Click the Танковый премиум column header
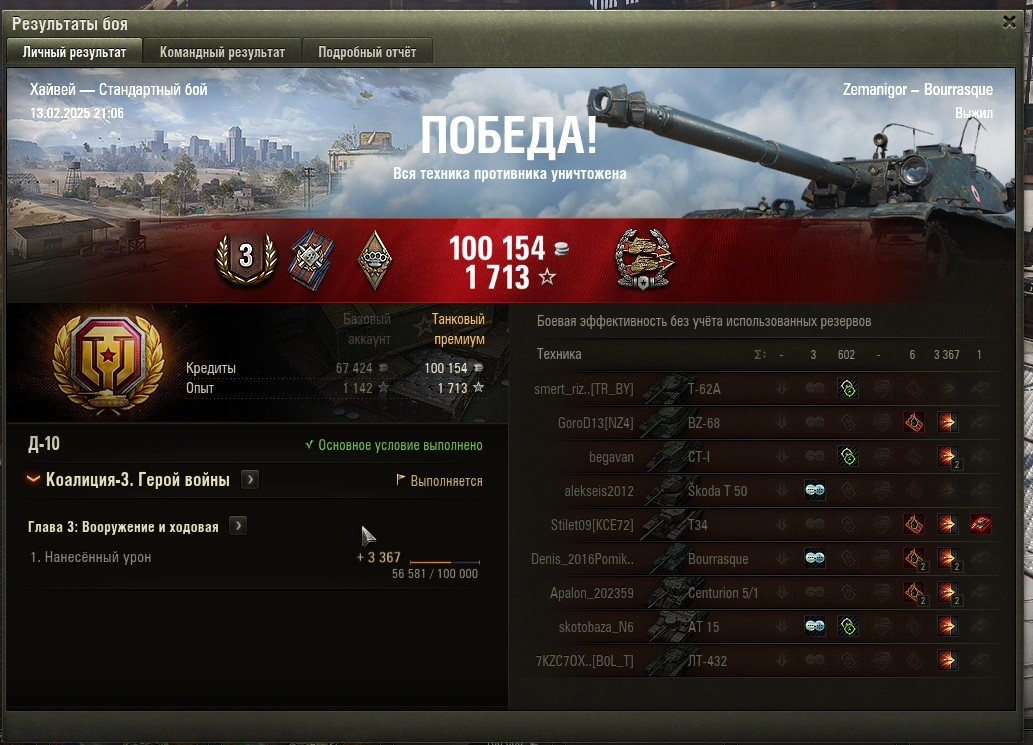Screen dimensions: 1033x745 [459, 329]
